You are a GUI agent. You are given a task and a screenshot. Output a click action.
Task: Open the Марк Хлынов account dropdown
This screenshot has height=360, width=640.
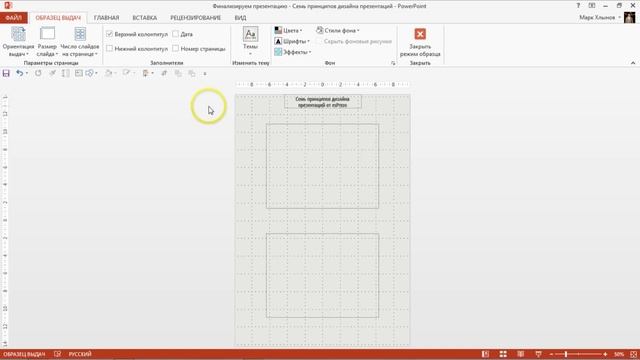pyautogui.click(x=619, y=18)
